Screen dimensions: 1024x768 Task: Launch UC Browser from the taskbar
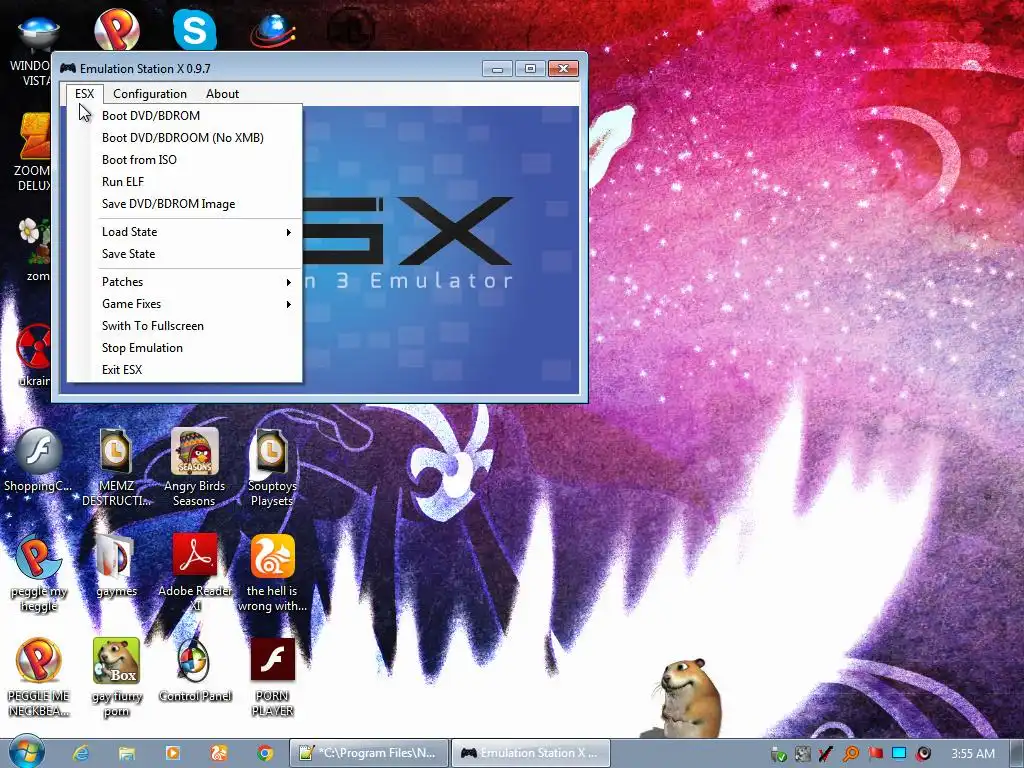[x=219, y=753]
